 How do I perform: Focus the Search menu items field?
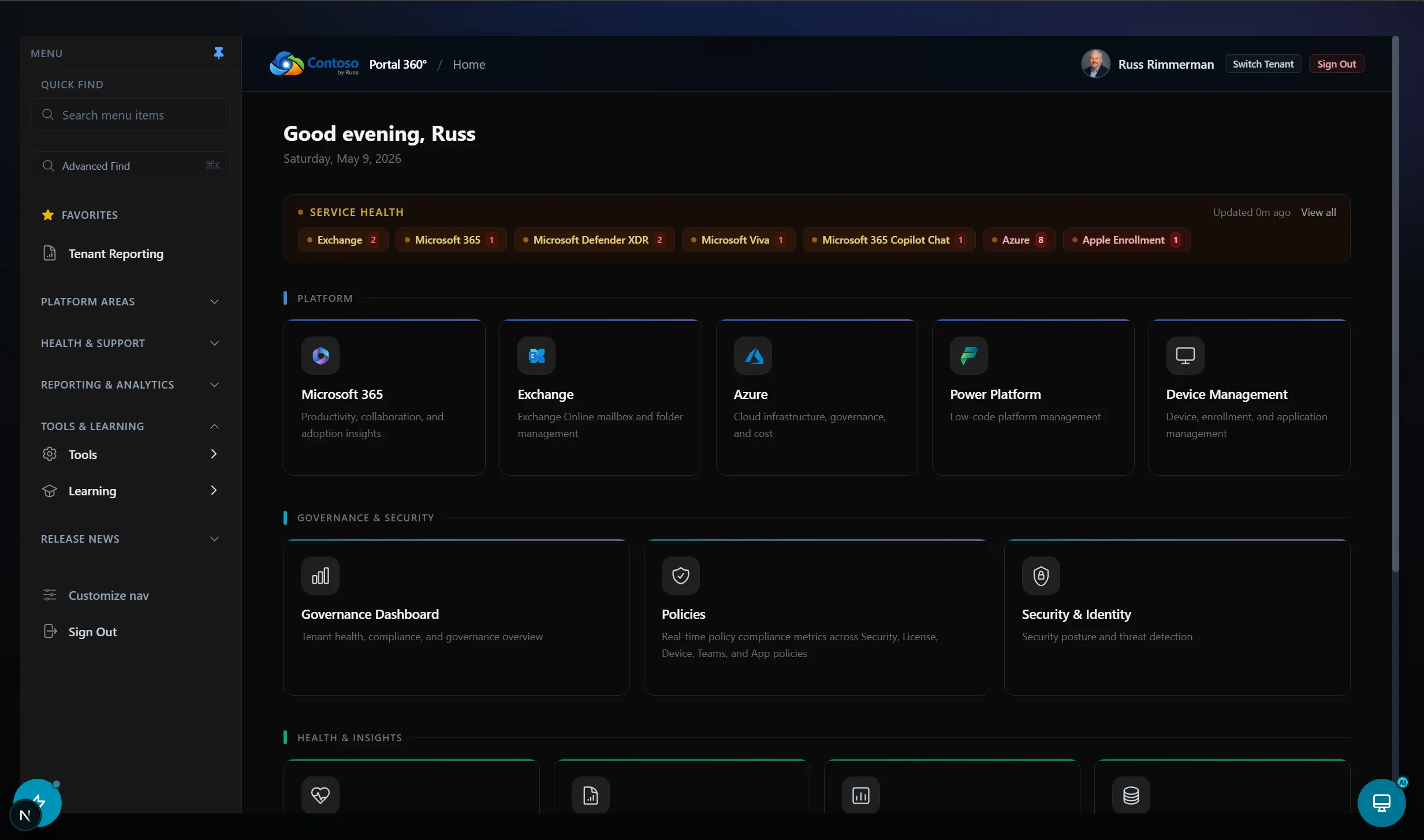(x=131, y=115)
